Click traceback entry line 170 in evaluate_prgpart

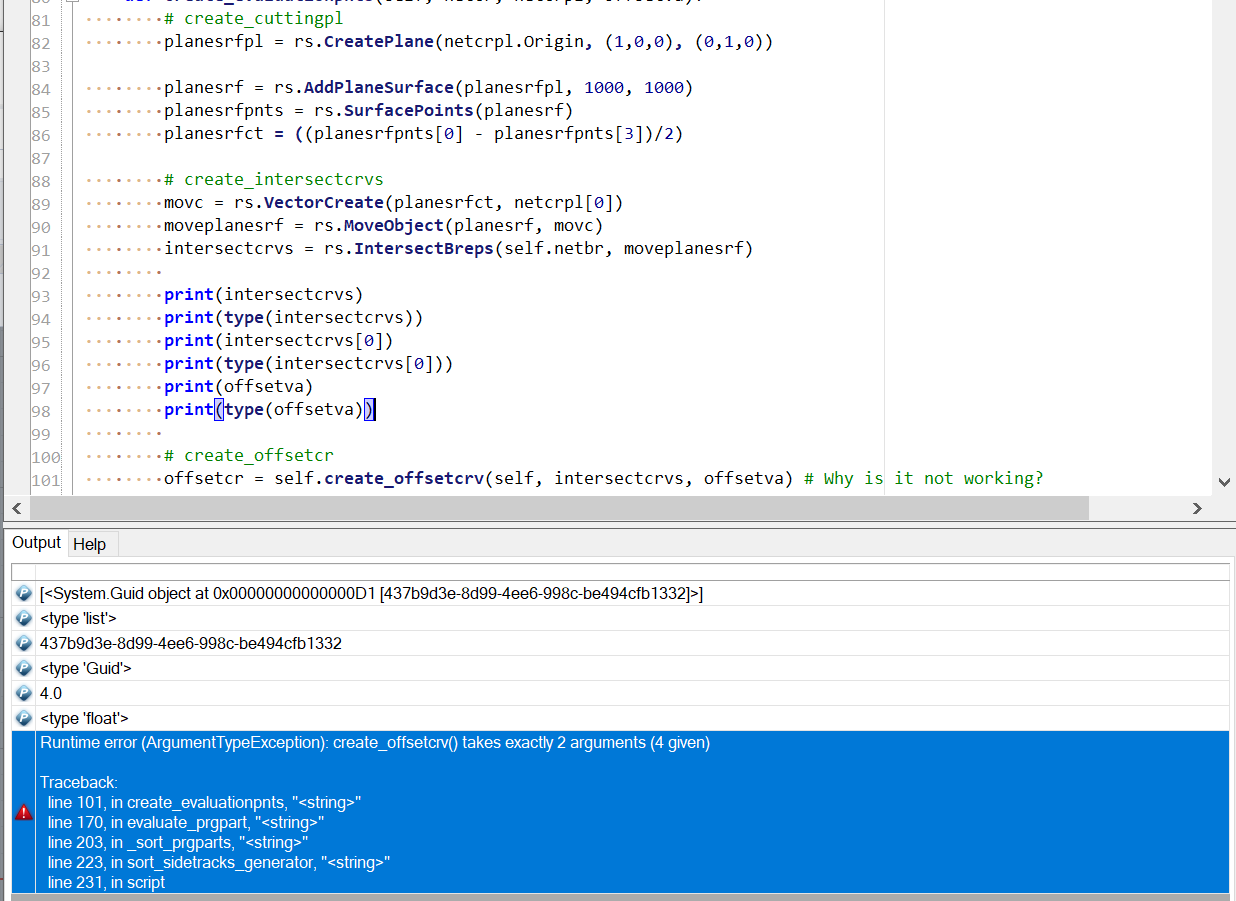(186, 823)
